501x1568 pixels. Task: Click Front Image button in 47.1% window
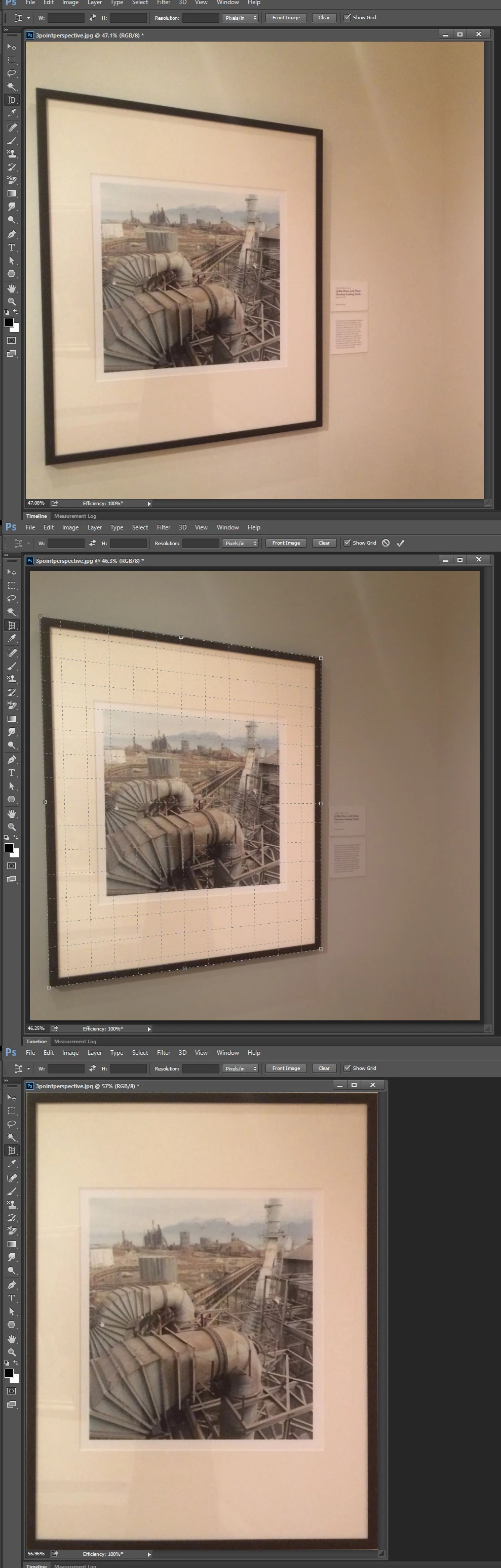286,18
